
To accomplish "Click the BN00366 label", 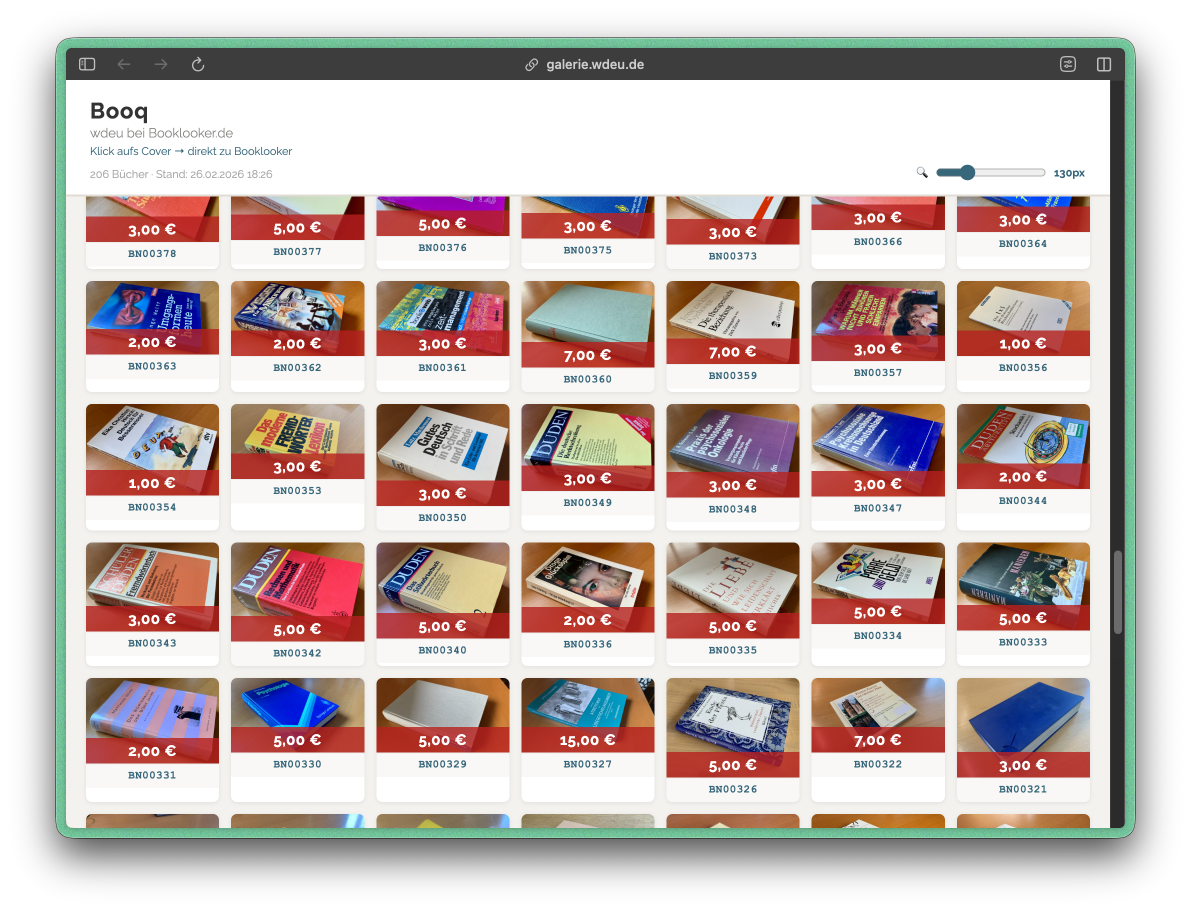I will point(877,241).
